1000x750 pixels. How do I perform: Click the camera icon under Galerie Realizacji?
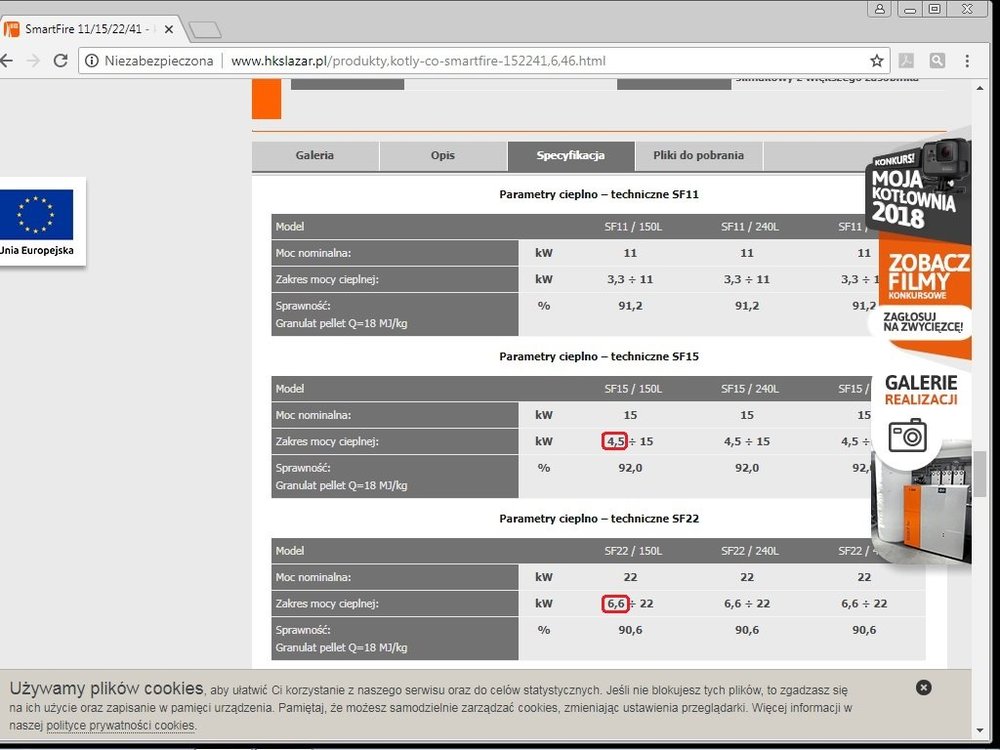pos(907,435)
